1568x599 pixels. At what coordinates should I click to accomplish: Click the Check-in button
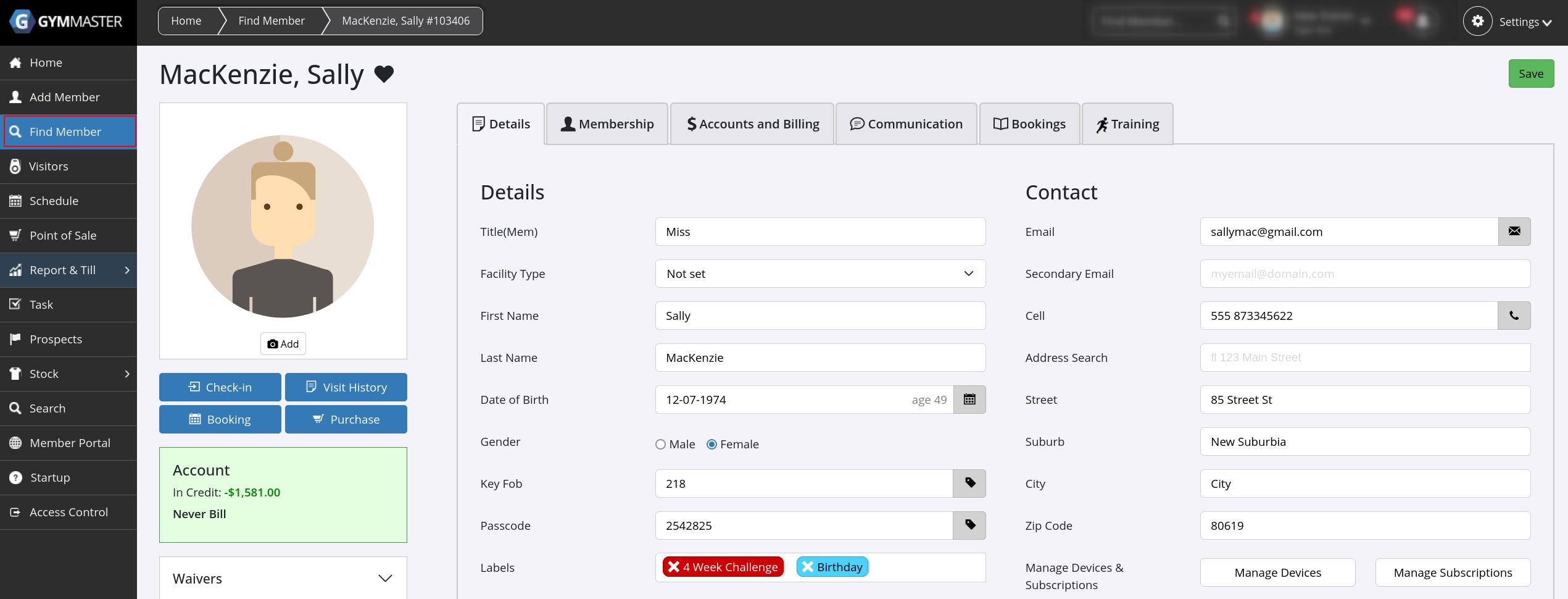[x=220, y=387]
